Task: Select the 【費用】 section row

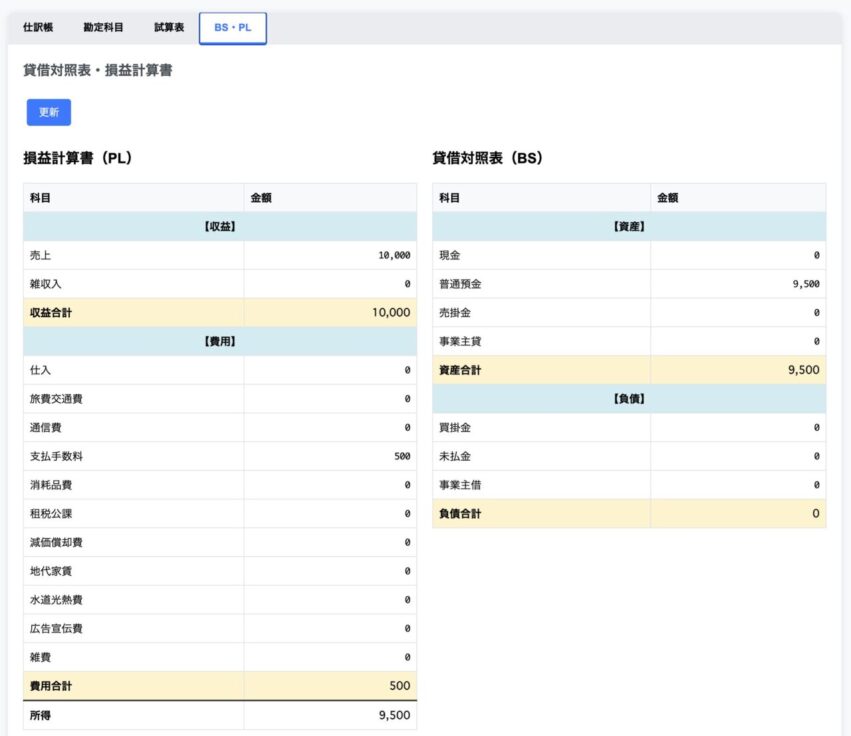Action: pos(220,341)
